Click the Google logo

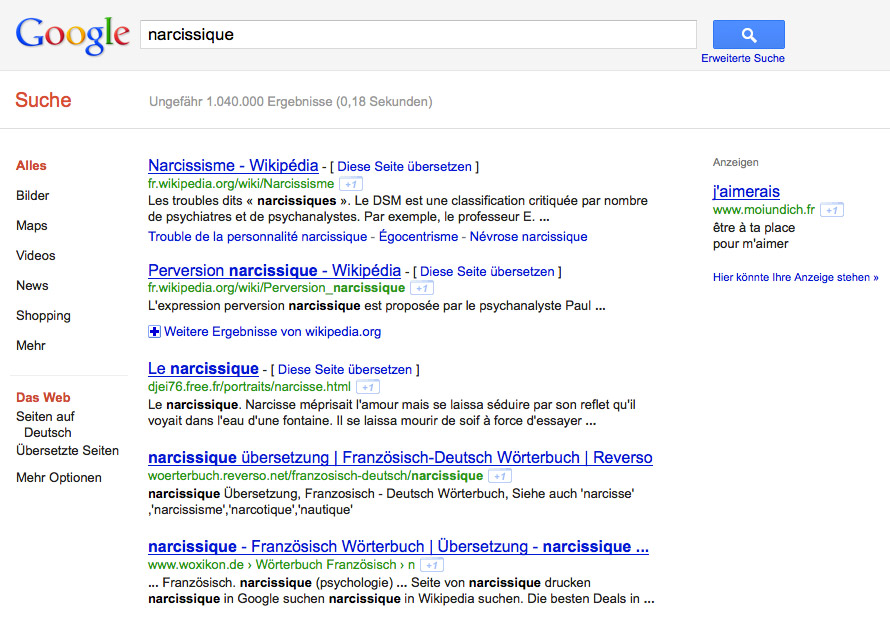(x=73, y=35)
